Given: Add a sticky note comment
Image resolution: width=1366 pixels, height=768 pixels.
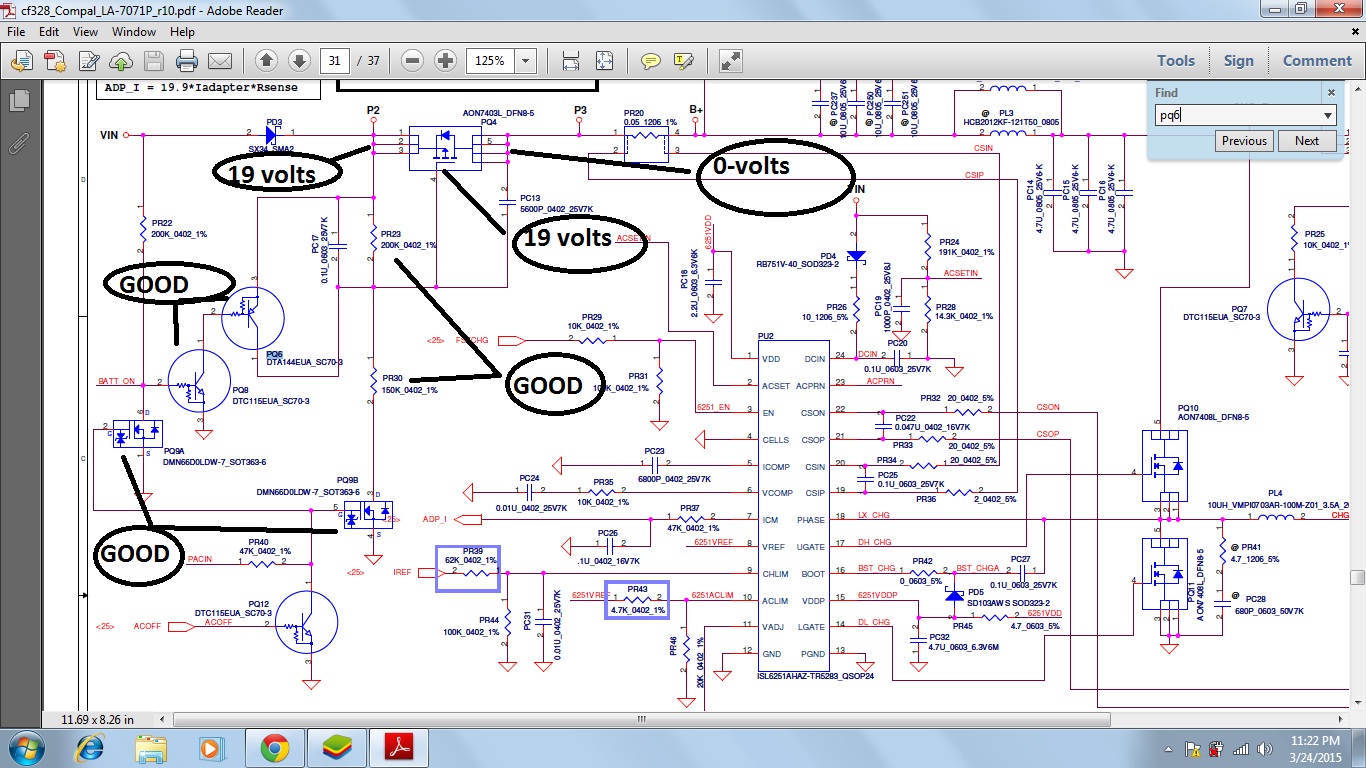Looking at the screenshot, I should point(651,61).
